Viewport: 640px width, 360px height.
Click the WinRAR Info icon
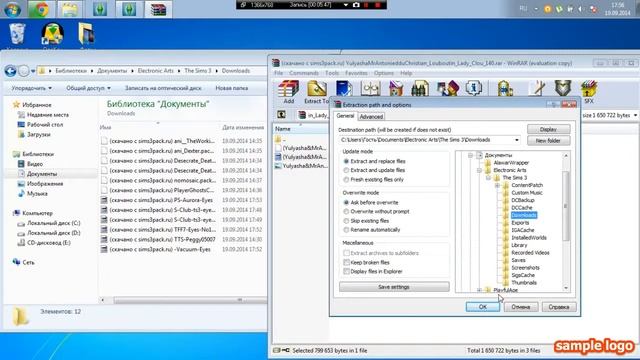point(473,88)
